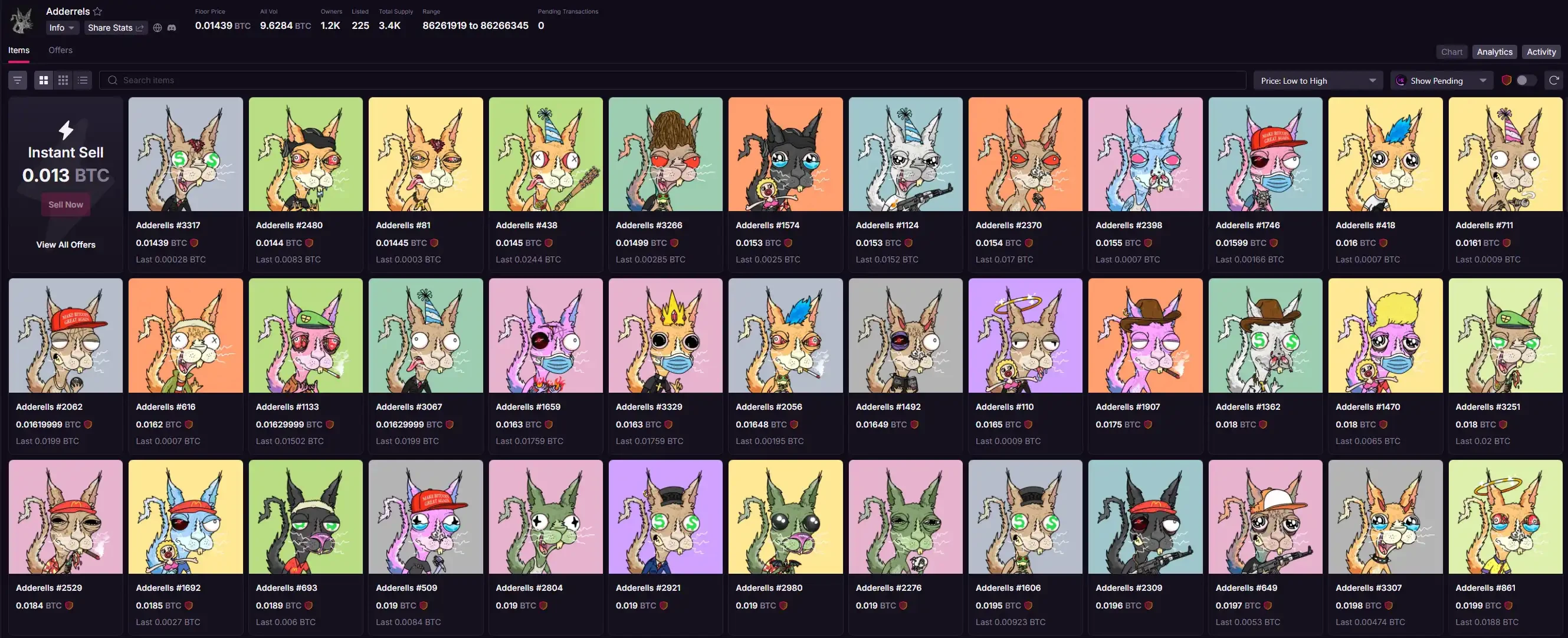The width and height of the screenshot is (1568, 638).
Task: Click the Sell Now button
Action: pyautogui.click(x=65, y=205)
